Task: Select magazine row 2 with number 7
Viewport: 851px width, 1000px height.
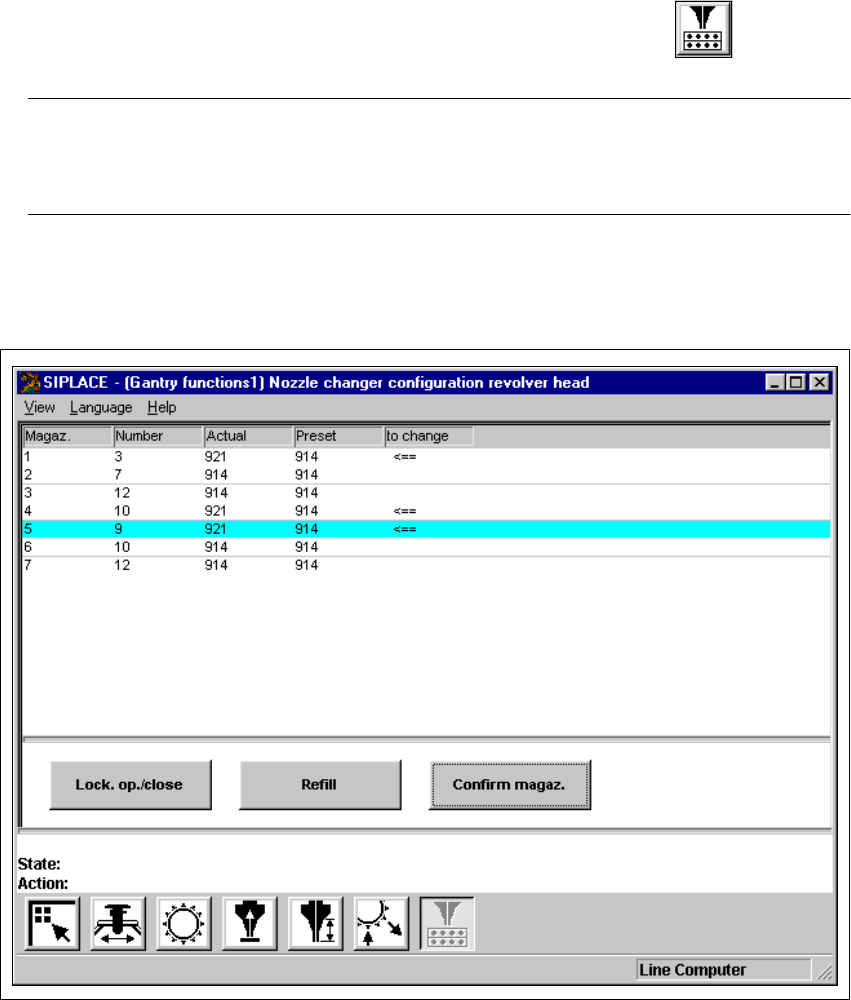Action: 426,474
